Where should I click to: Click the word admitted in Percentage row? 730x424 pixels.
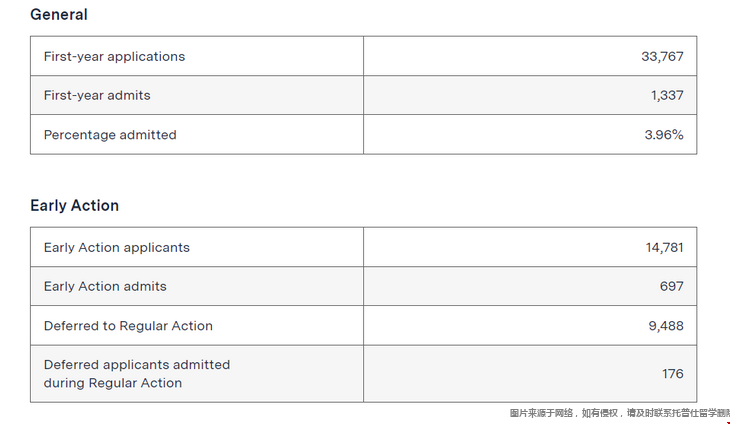click(148, 135)
